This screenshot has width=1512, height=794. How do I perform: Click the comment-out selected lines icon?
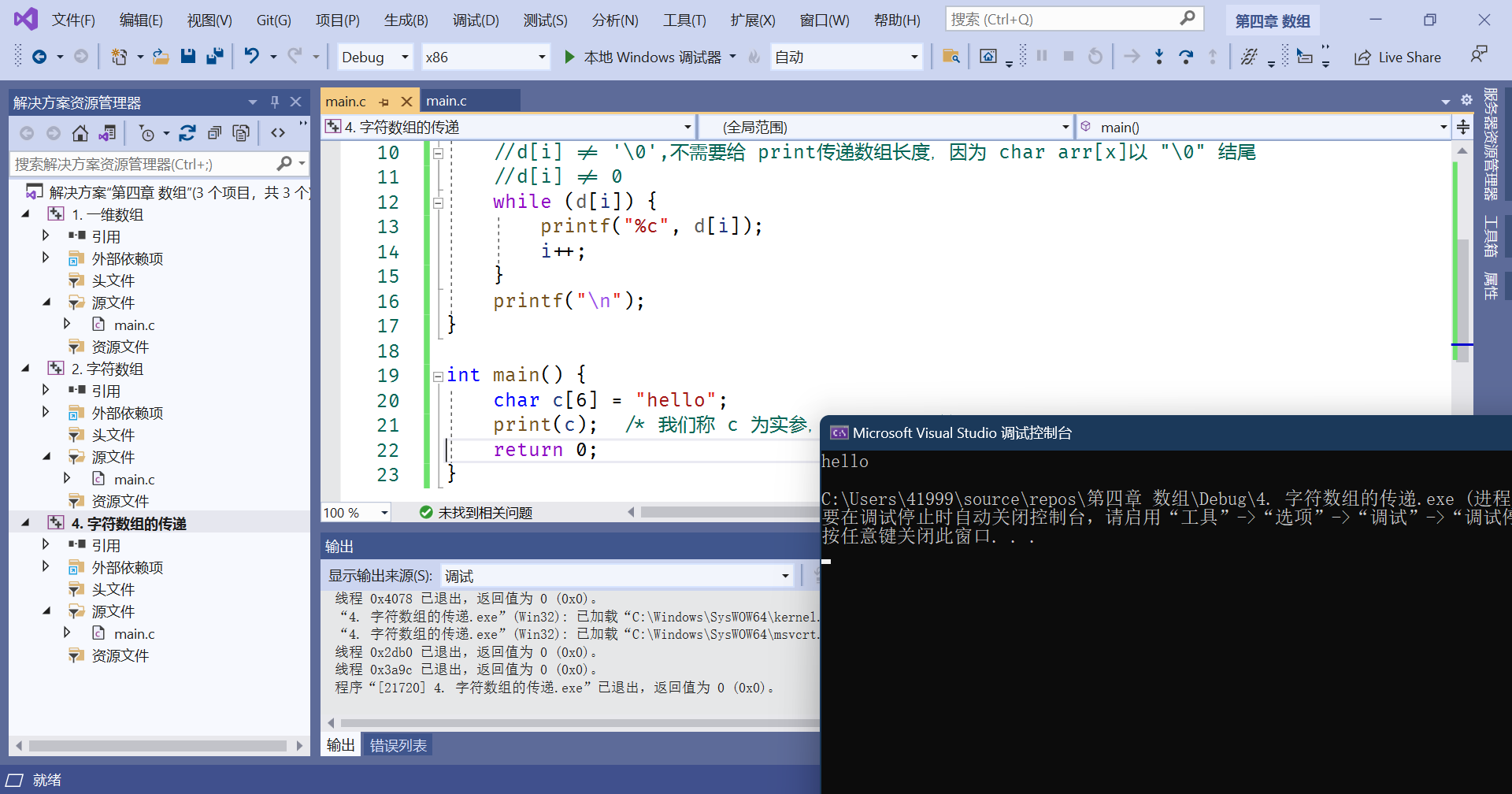click(x=1248, y=57)
